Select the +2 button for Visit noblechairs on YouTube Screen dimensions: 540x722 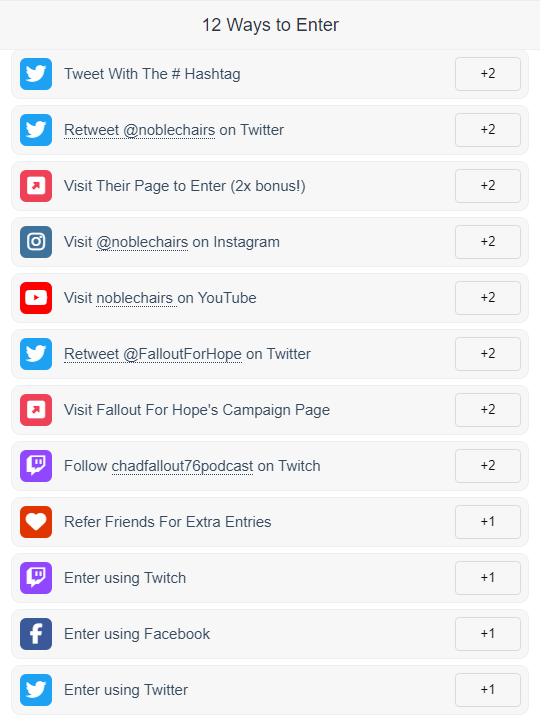tap(488, 298)
